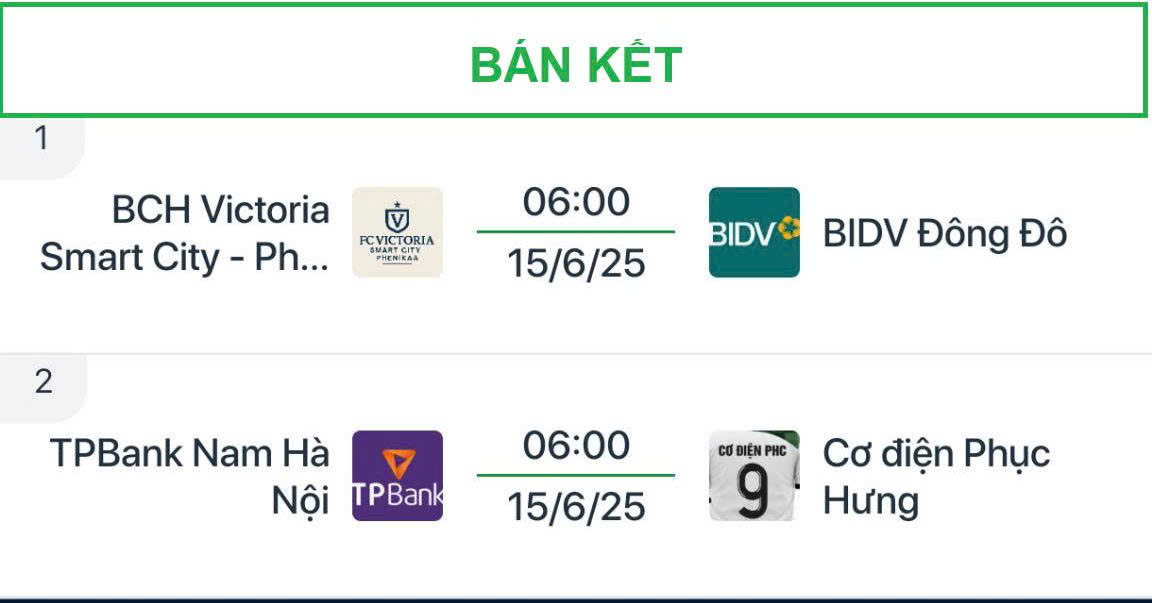1152x603 pixels.
Task: Click green line under match 2 time
Action: pos(576,476)
